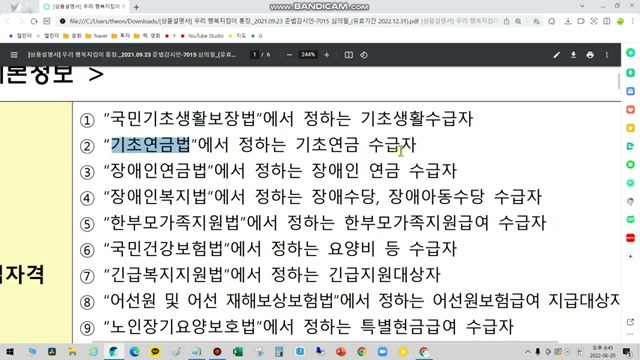Click text 국민기초생활보장법 in line ①

183,119
